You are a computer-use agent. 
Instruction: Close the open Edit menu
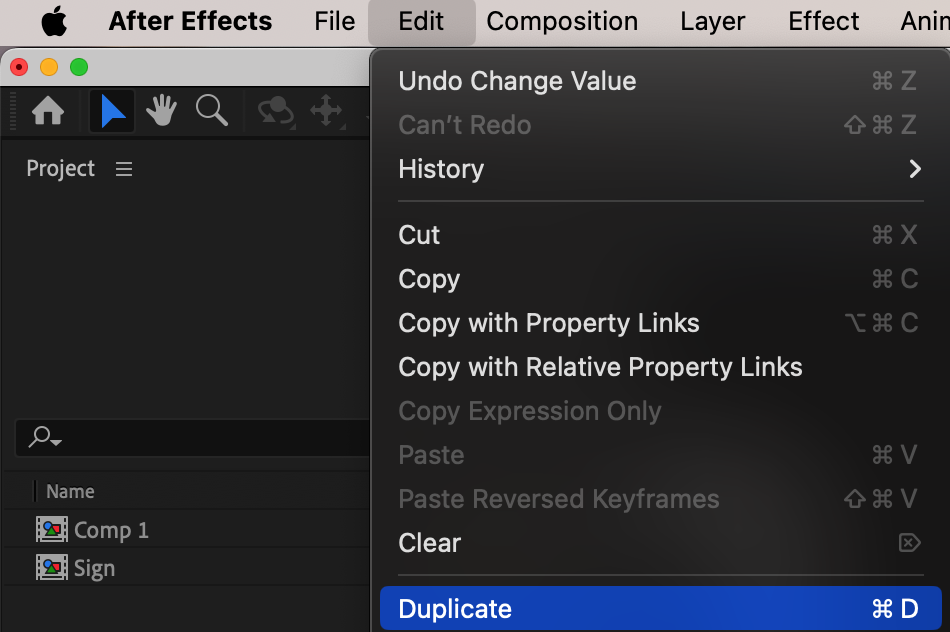pyautogui.click(x=421, y=22)
